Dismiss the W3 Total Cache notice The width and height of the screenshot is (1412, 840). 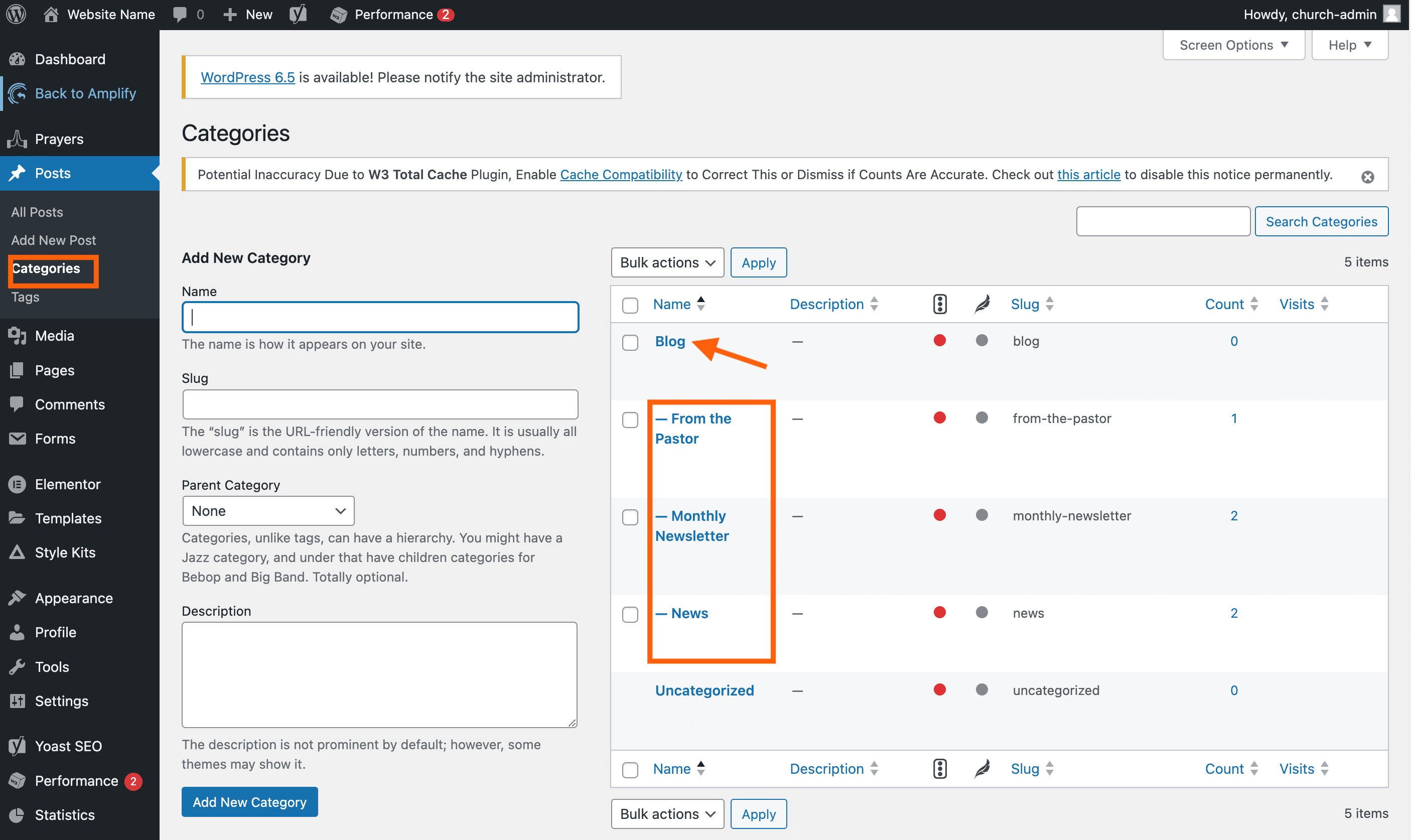coord(1367,177)
